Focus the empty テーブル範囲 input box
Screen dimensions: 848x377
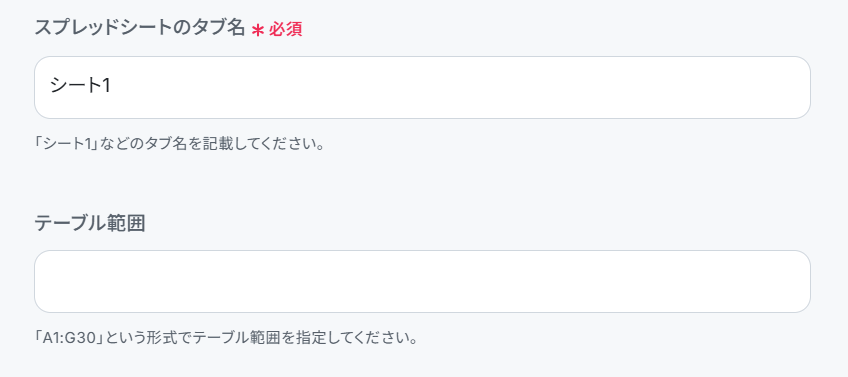click(422, 281)
